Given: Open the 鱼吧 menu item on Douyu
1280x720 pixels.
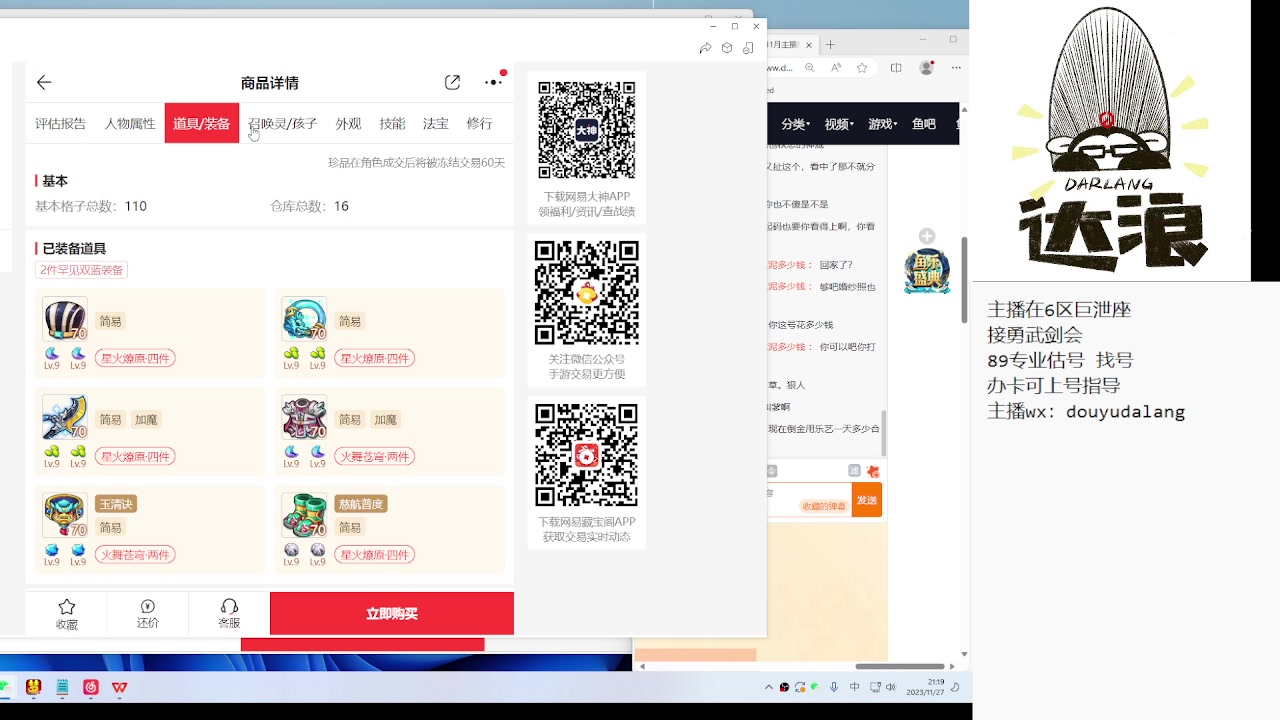Looking at the screenshot, I should [924, 124].
